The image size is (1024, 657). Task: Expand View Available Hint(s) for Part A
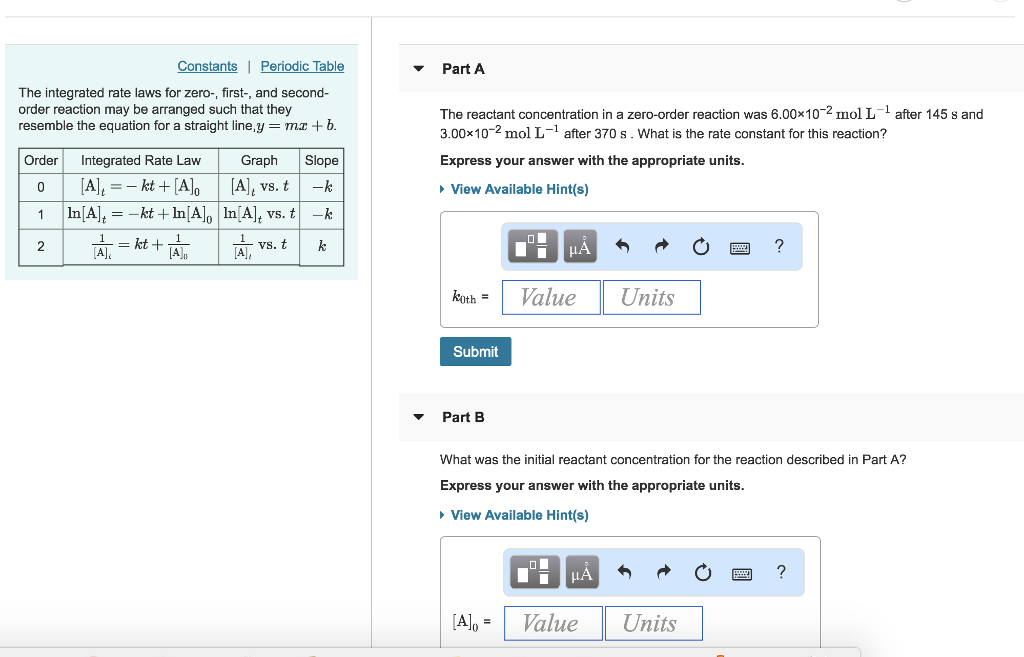point(514,189)
